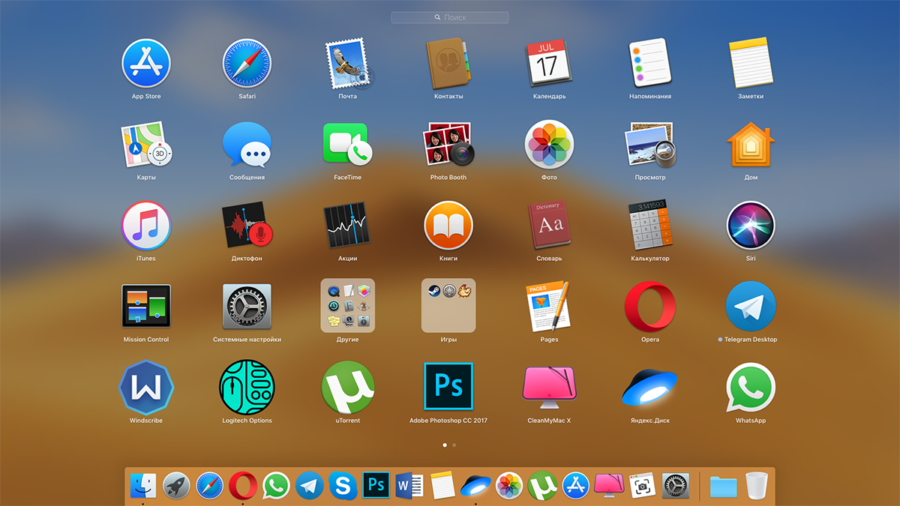Launch the Windscribe VPN app

coord(146,388)
